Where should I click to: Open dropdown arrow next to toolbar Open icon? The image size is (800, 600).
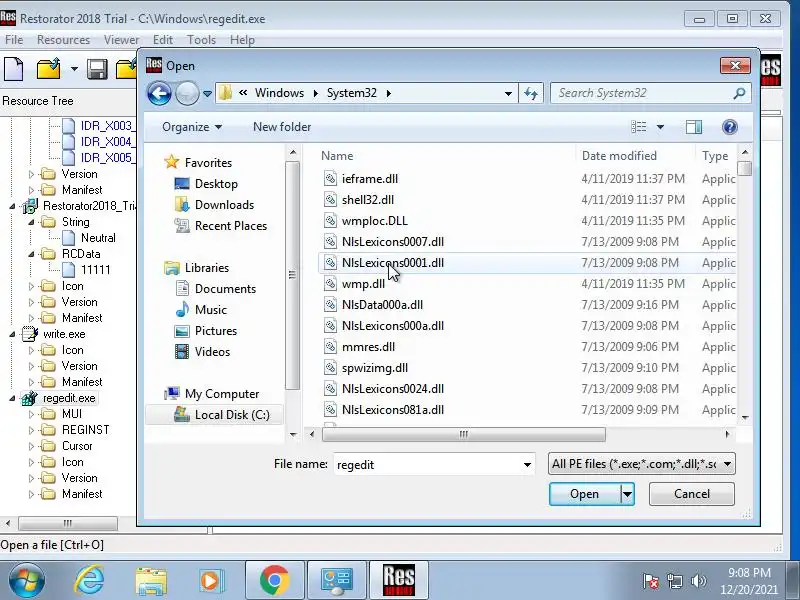tap(74, 69)
